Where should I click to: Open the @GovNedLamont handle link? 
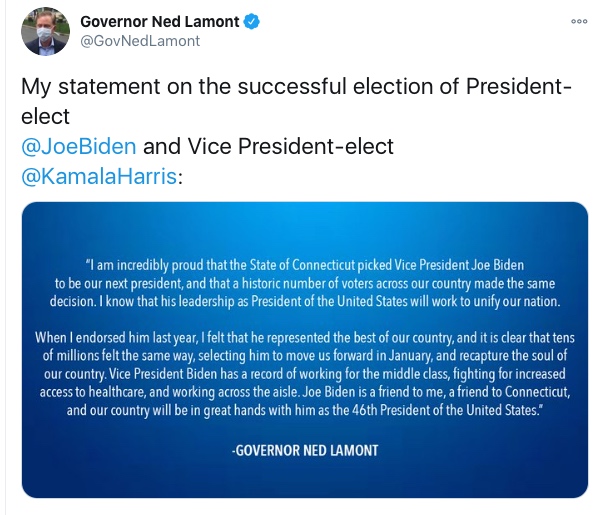pos(139,41)
